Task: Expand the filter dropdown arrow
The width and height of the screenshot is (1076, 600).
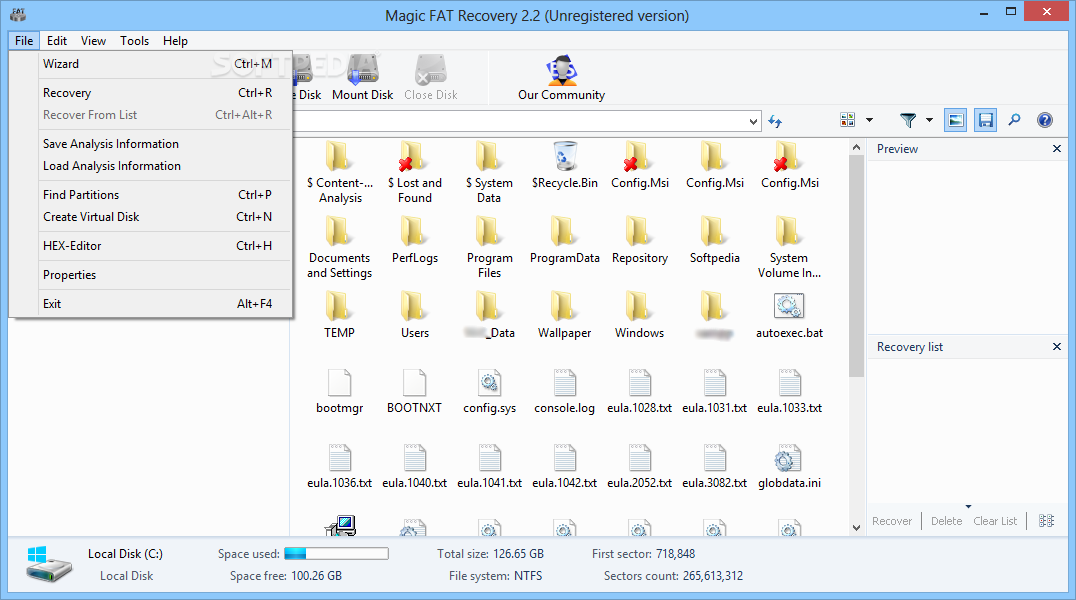Action: [x=929, y=120]
